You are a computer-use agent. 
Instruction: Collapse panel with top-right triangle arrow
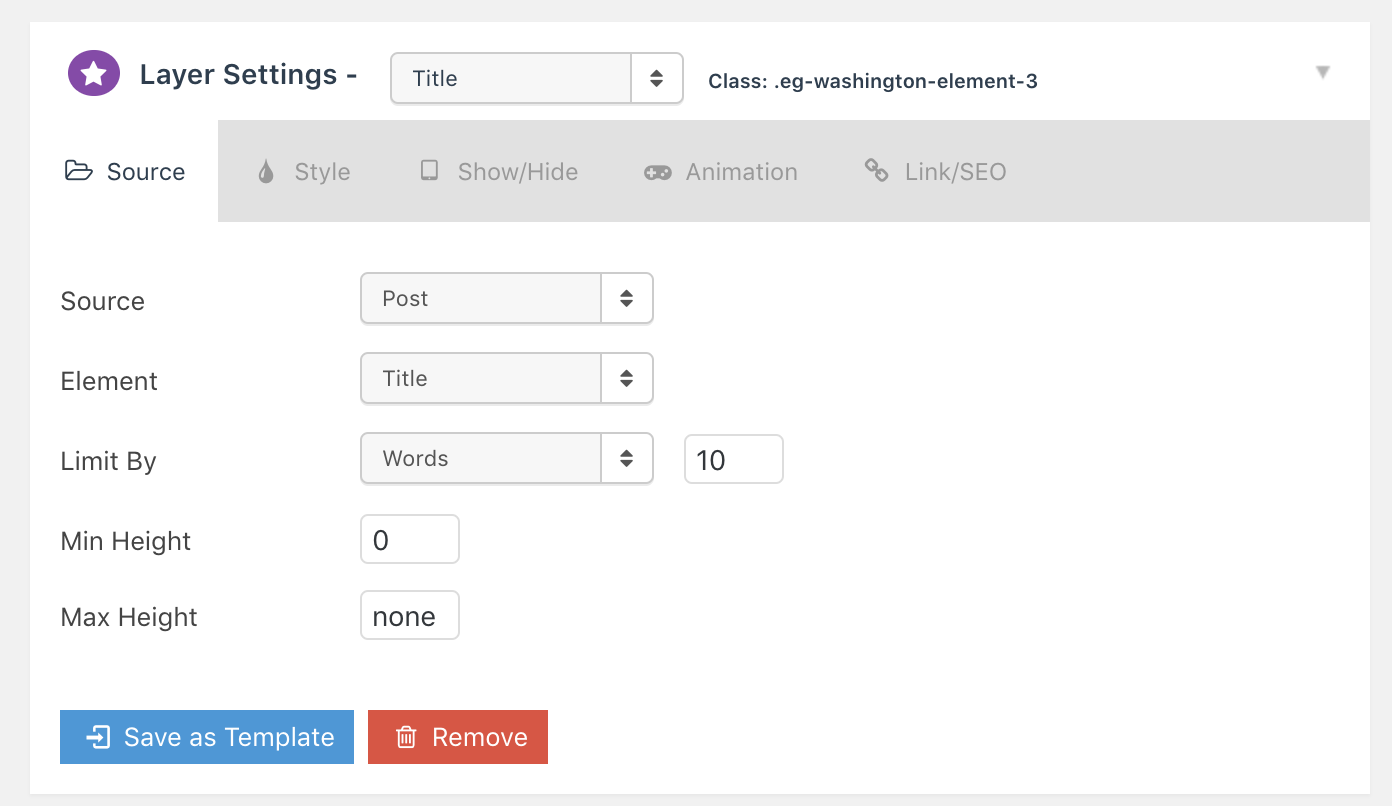point(1323,72)
